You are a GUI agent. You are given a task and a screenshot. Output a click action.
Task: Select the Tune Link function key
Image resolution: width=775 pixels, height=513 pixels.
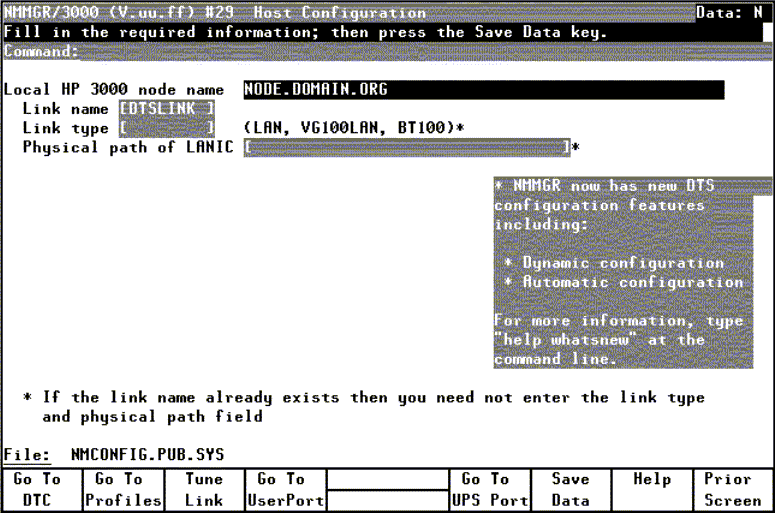(x=204, y=490)
